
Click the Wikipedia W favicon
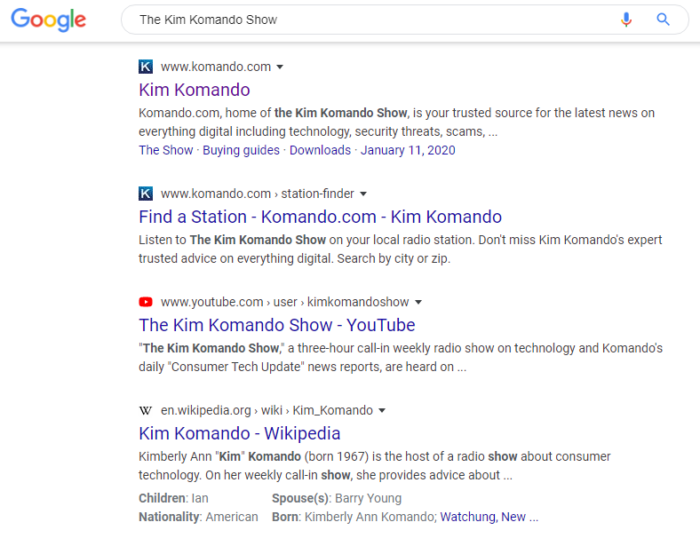pyautogui.click(x=146, y=410)
